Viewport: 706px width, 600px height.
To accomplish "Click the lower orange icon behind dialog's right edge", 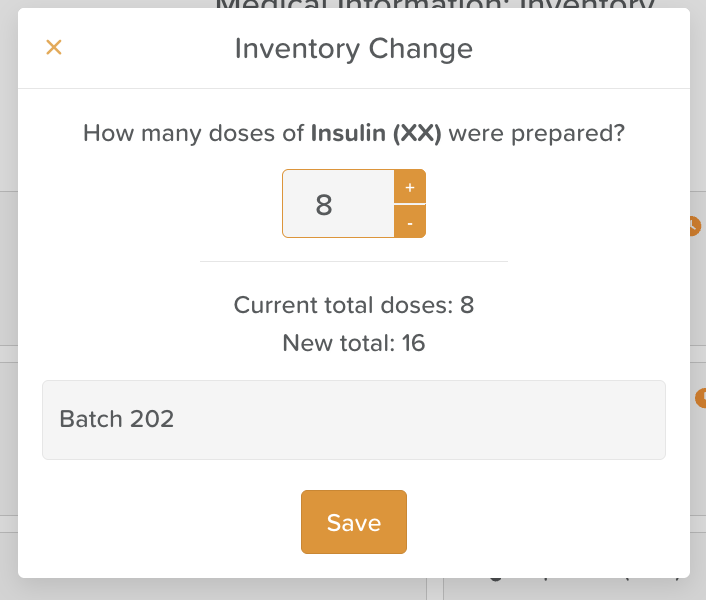I will click(x=699, y=397).
